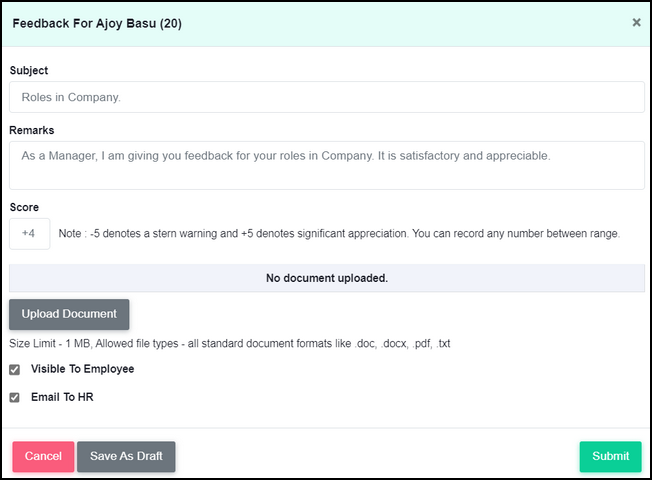
Task: Cancel the feedback form
Action: point(43,456)
